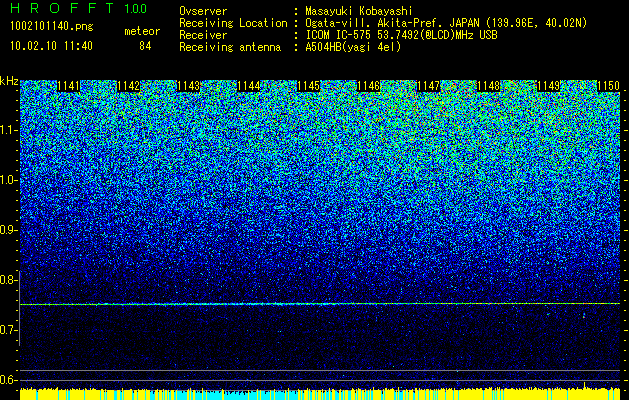
Task: Click the 1141 time marker
Action: [68, 86]
